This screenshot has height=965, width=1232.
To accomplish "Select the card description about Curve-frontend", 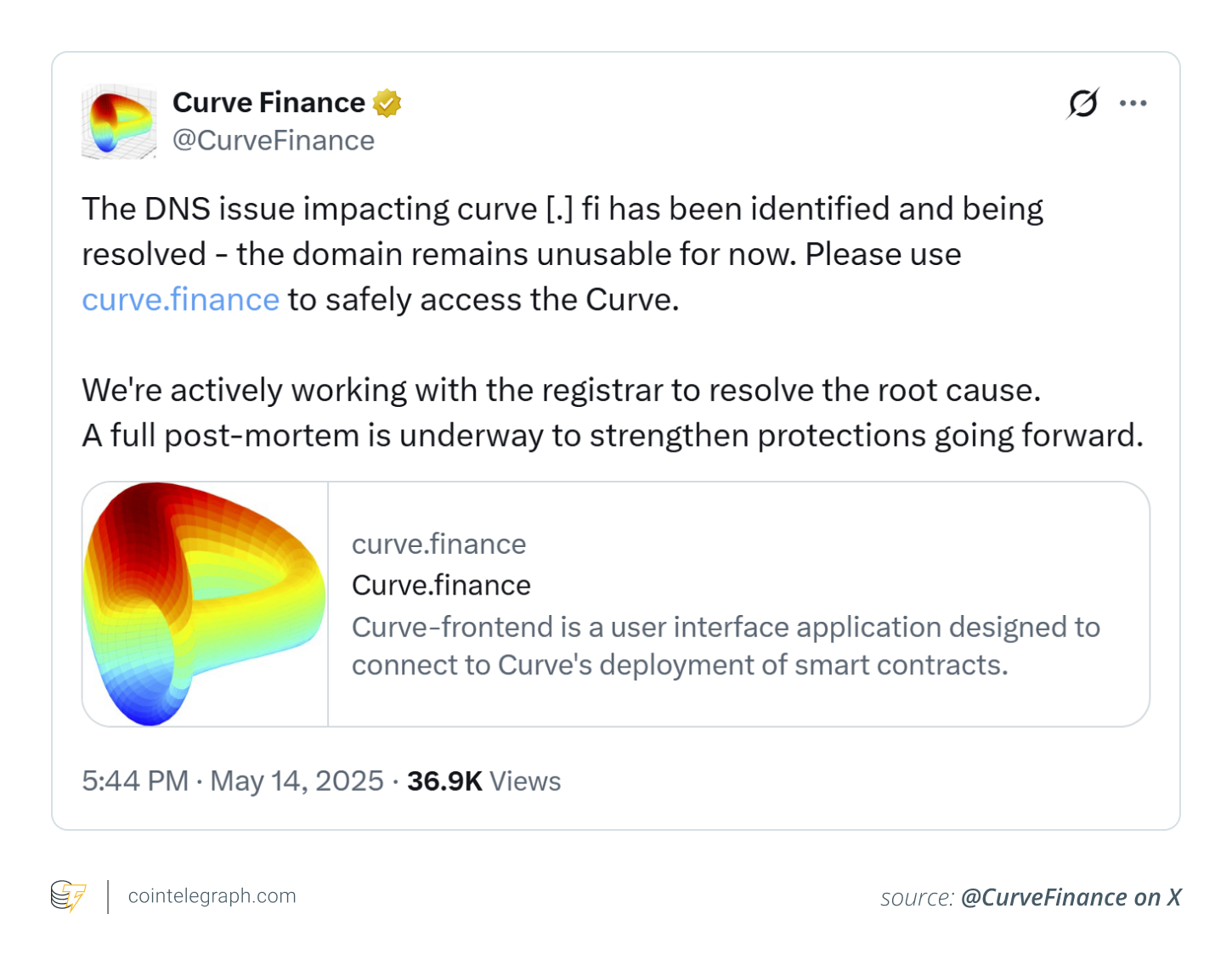I will [725, 646].
